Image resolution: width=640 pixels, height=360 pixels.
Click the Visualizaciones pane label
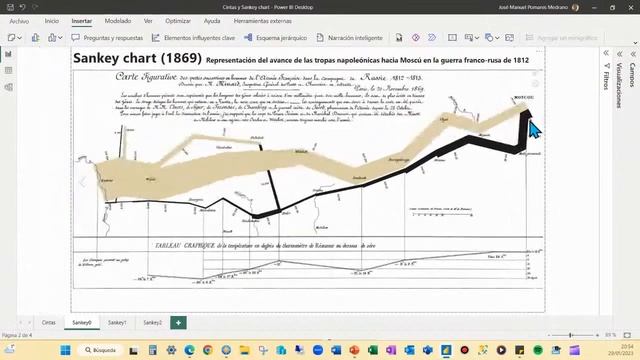coord(619,85)
